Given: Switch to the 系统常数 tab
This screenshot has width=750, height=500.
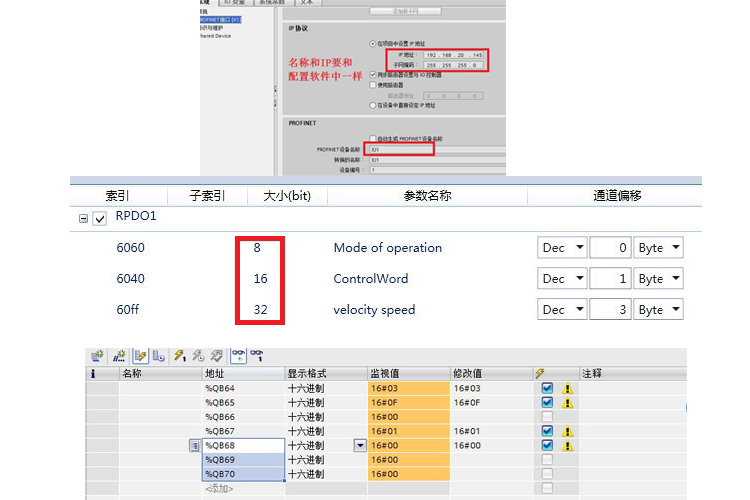Looking at the screenshot, I should (x=272, y=2).
